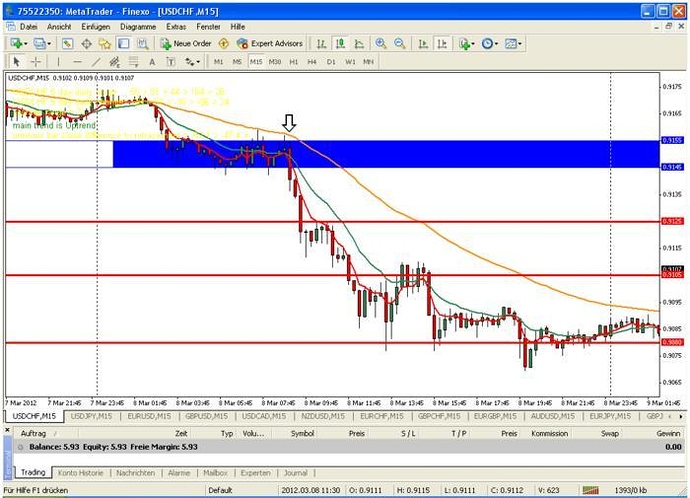690x498 pixels.
Task: Switch timeframe to M5
Action: coord(237,62)
